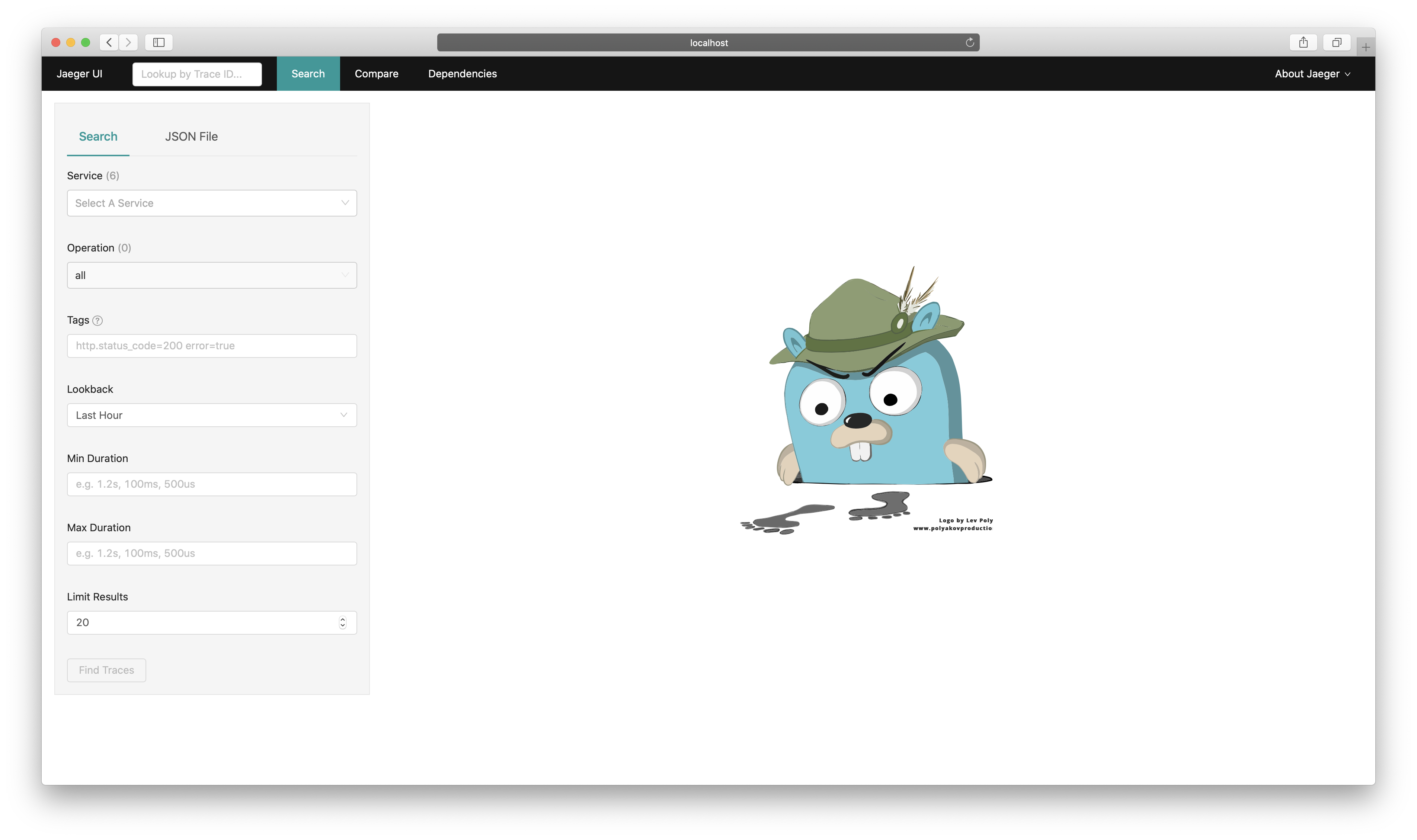Open the browser share icon
1417x840 pixels.
pos(1303,42)
